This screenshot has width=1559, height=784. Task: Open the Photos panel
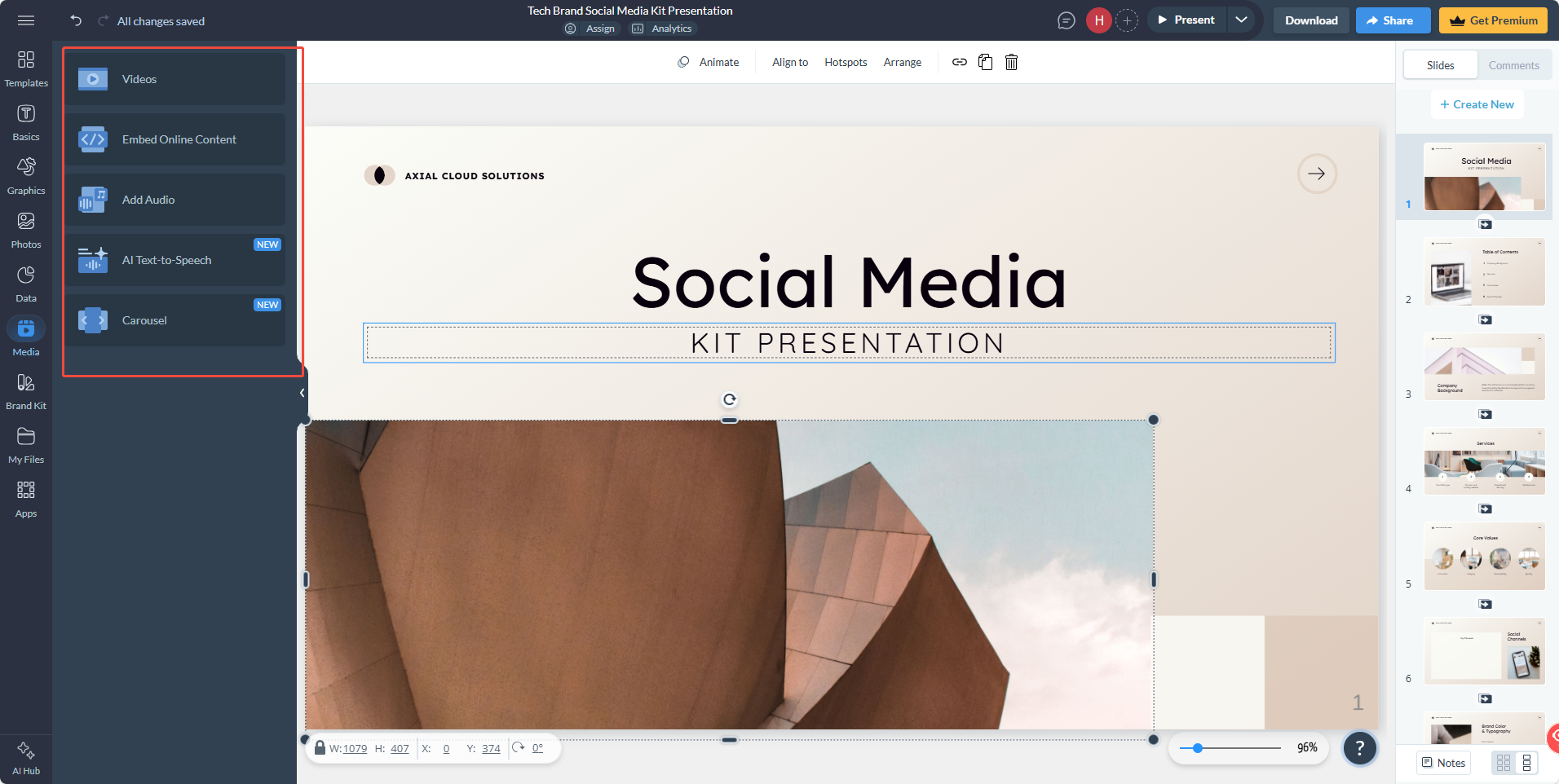(25, 229)
